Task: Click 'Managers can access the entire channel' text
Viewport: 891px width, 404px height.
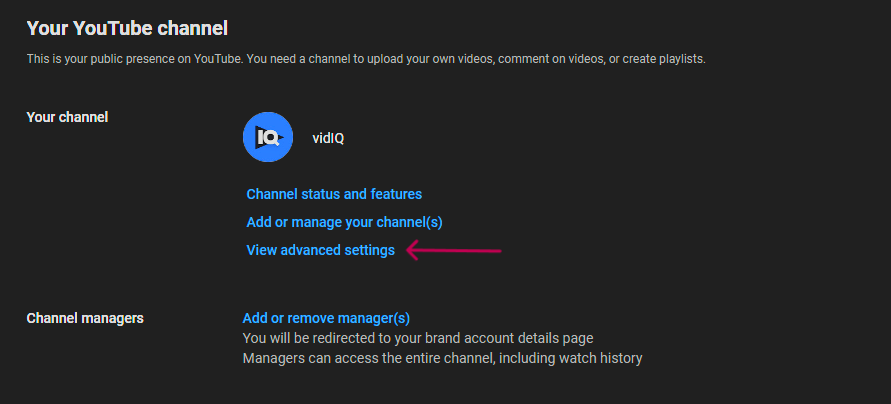Action: (x=442, y=358)
